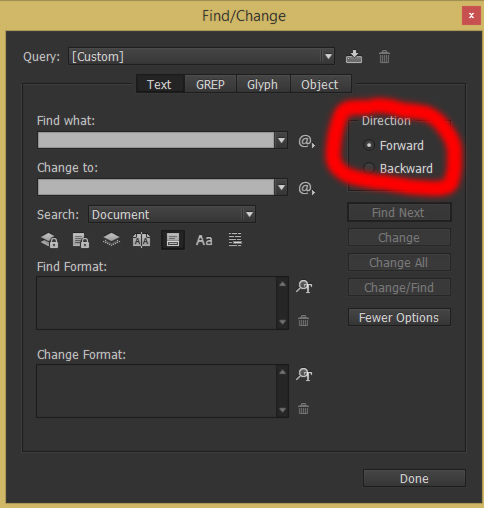Clear Change Format attributes trash icon
The width and height of the screenshot is (484, 508).
point(303,409)
